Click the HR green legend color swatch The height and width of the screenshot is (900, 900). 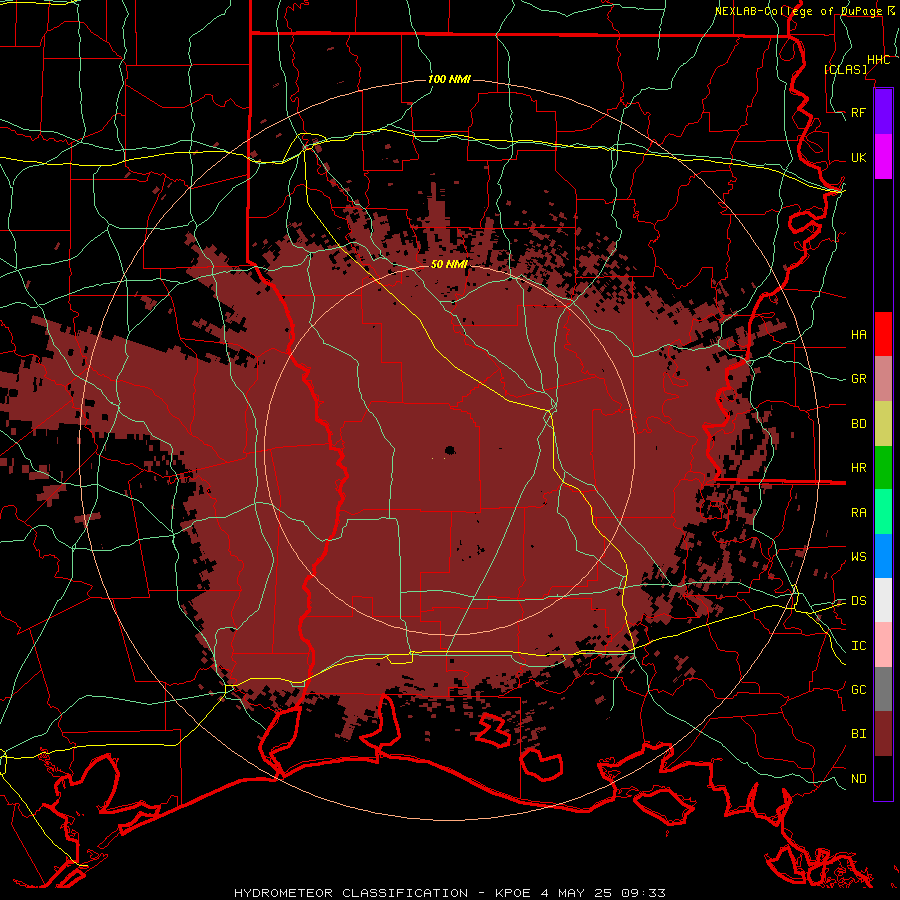883,467
